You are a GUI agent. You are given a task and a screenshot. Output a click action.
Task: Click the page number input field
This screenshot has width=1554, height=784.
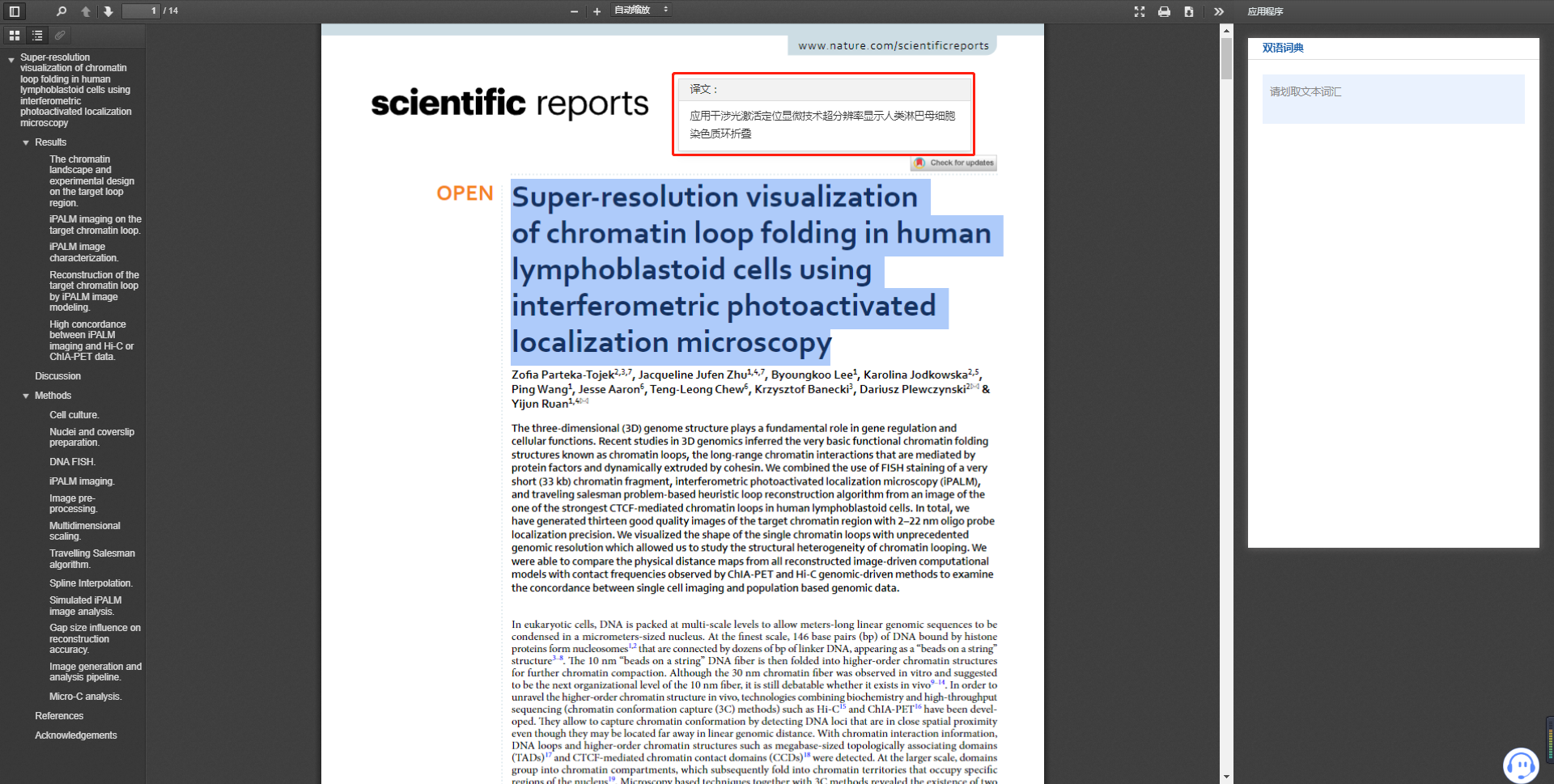tap(141, 11)
